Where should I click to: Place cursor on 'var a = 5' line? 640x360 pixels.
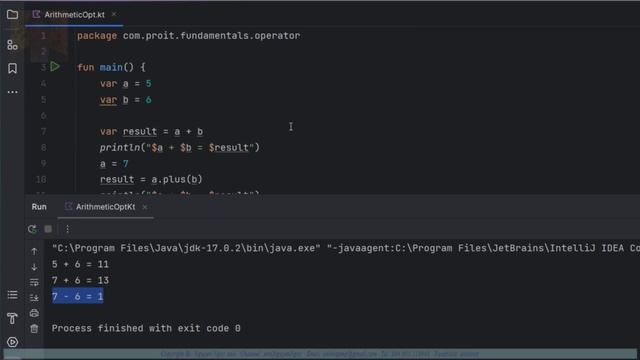(x=126, y=84)
